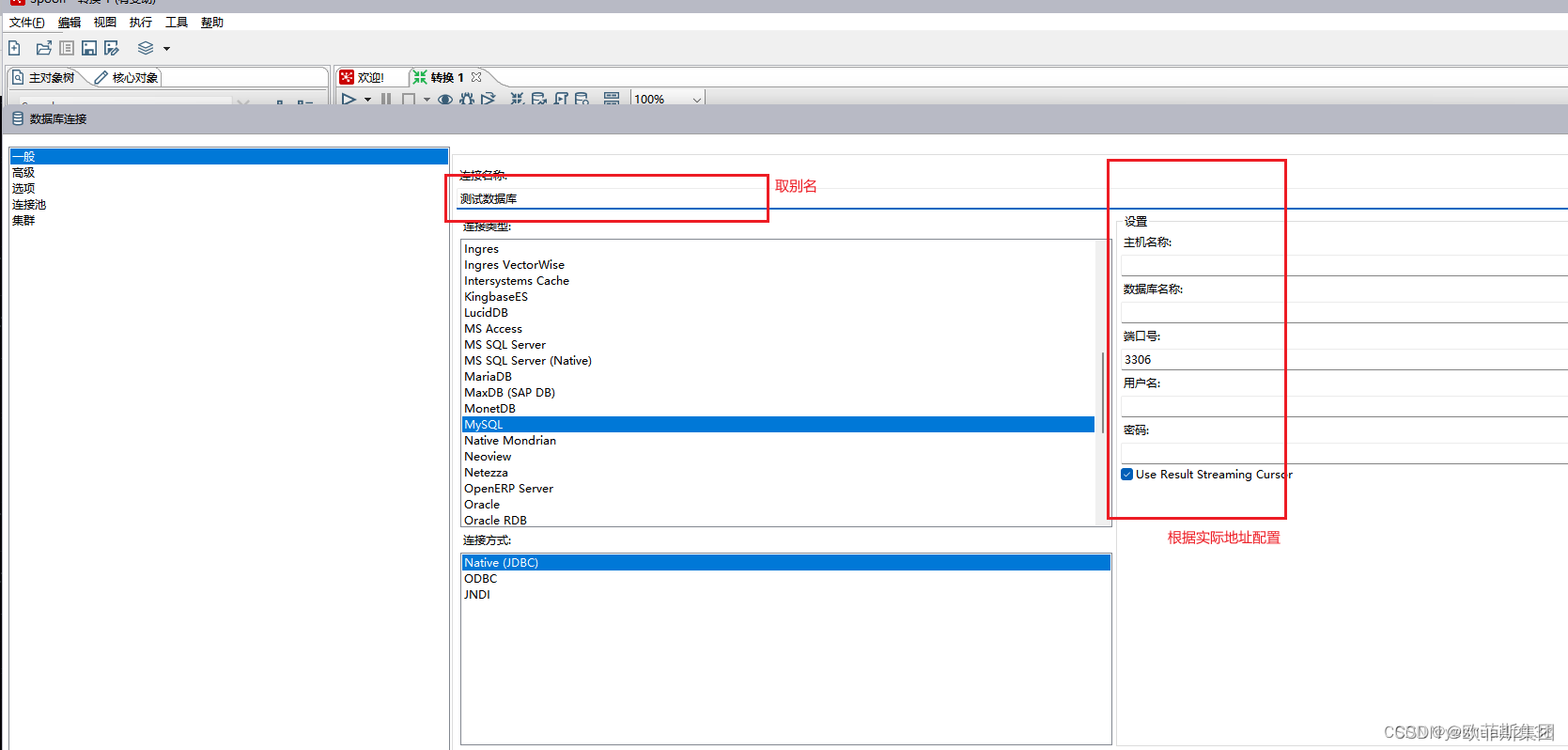Screen dimensions: 1568x750
Task: Select MariaDB connection type
Action: point(488,377)
